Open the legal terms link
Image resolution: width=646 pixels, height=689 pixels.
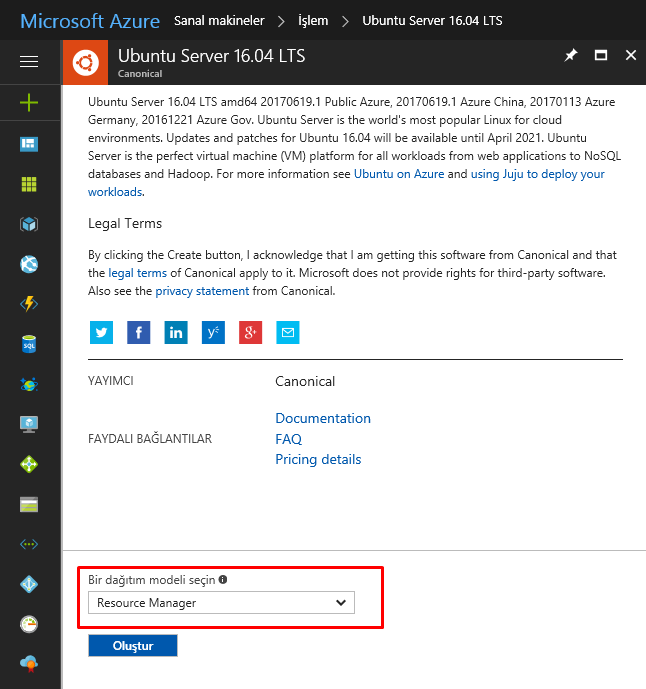click(138, 273)
